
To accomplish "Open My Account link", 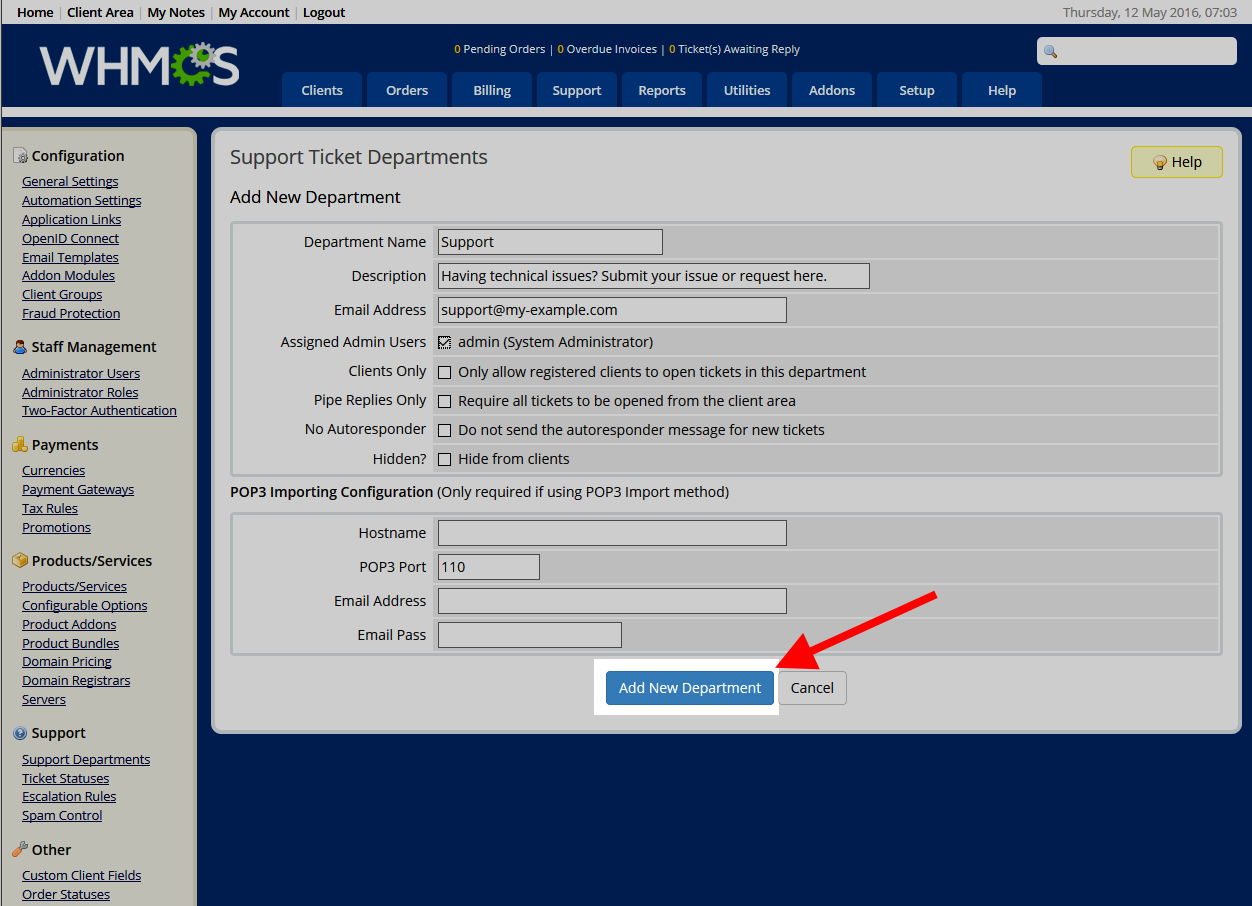I will [254, 12].
